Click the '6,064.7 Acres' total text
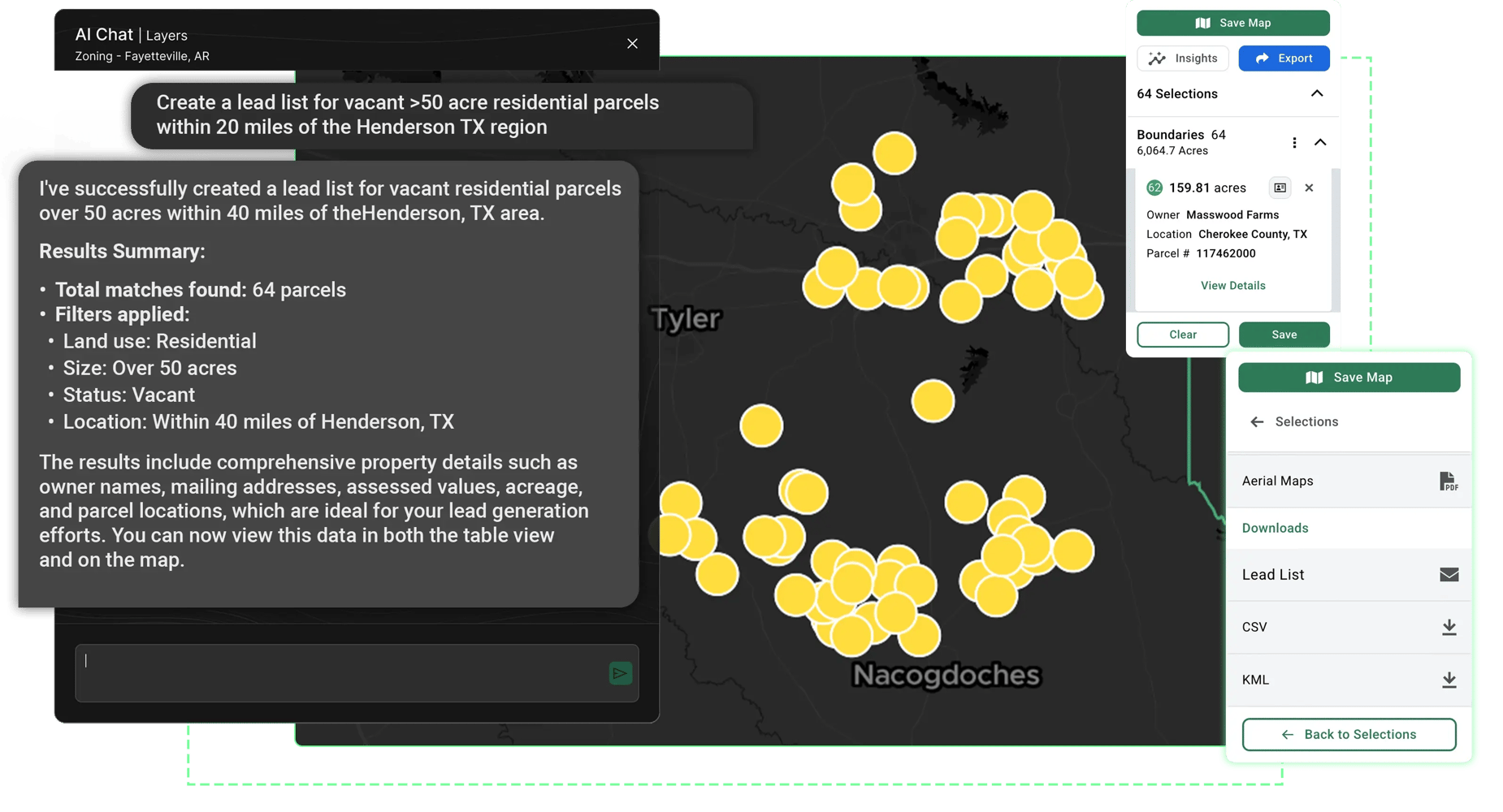 pyautogui.click(x=1172, y=151)
